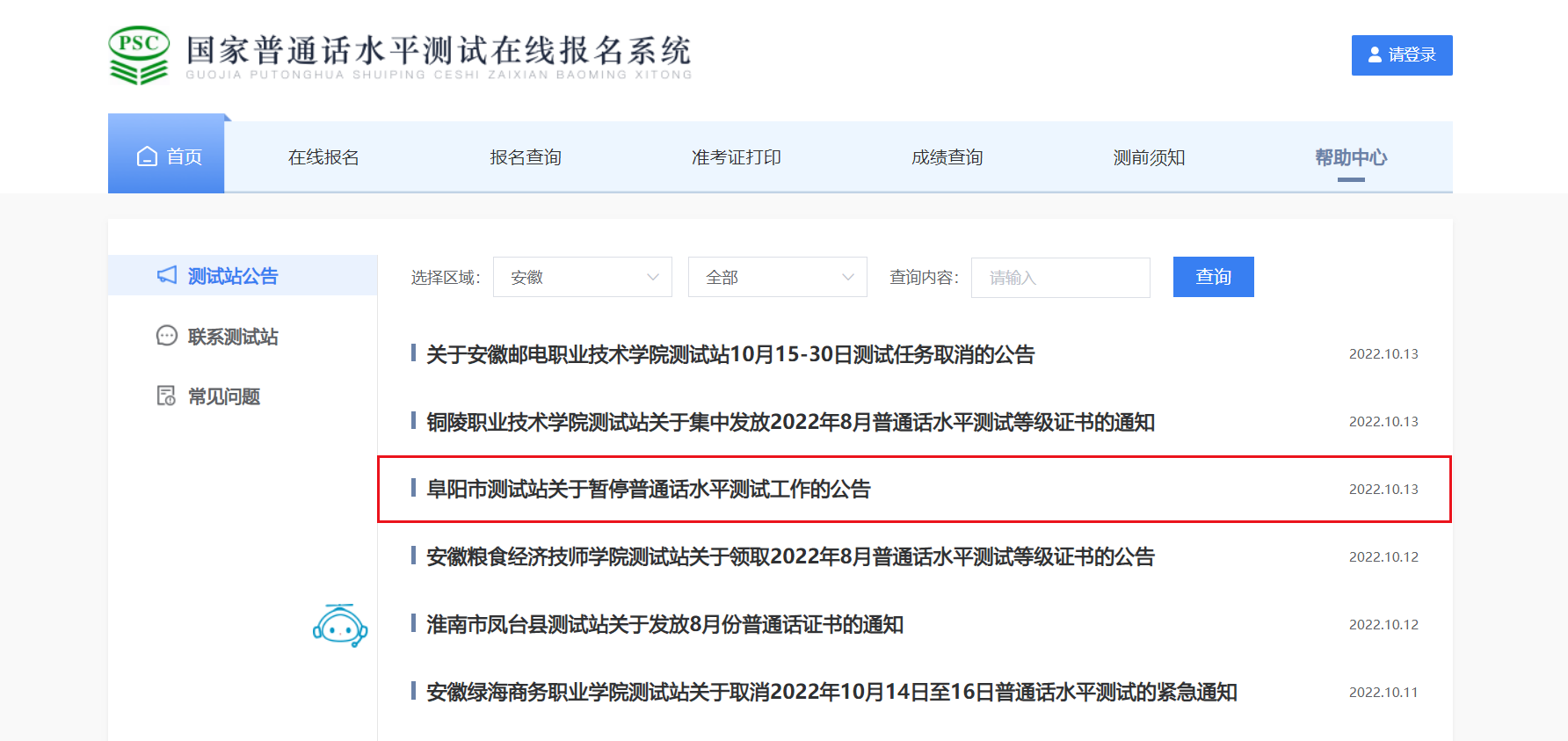Click the 国家普通话水平测试在线报名系统 site title
The image size is (1568, 741).
click(x=439, y=50)
